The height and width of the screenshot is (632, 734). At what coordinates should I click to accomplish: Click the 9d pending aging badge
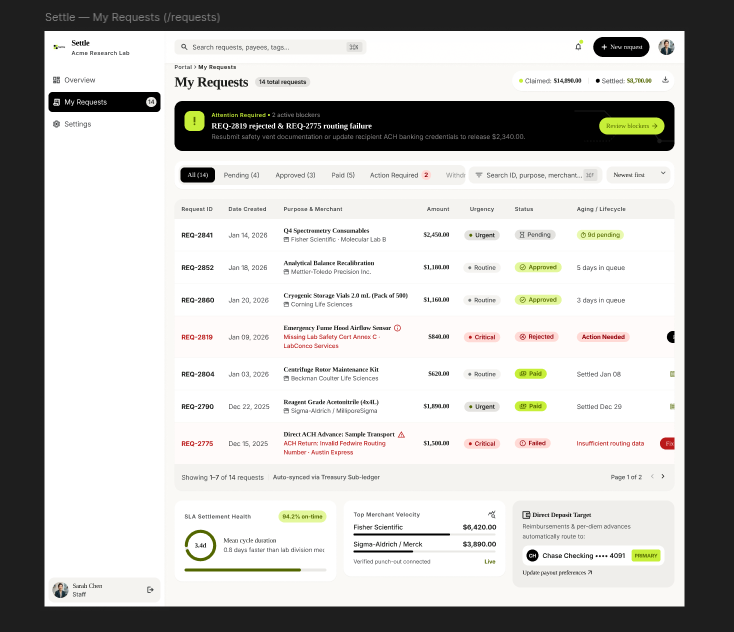coord(600,235)
